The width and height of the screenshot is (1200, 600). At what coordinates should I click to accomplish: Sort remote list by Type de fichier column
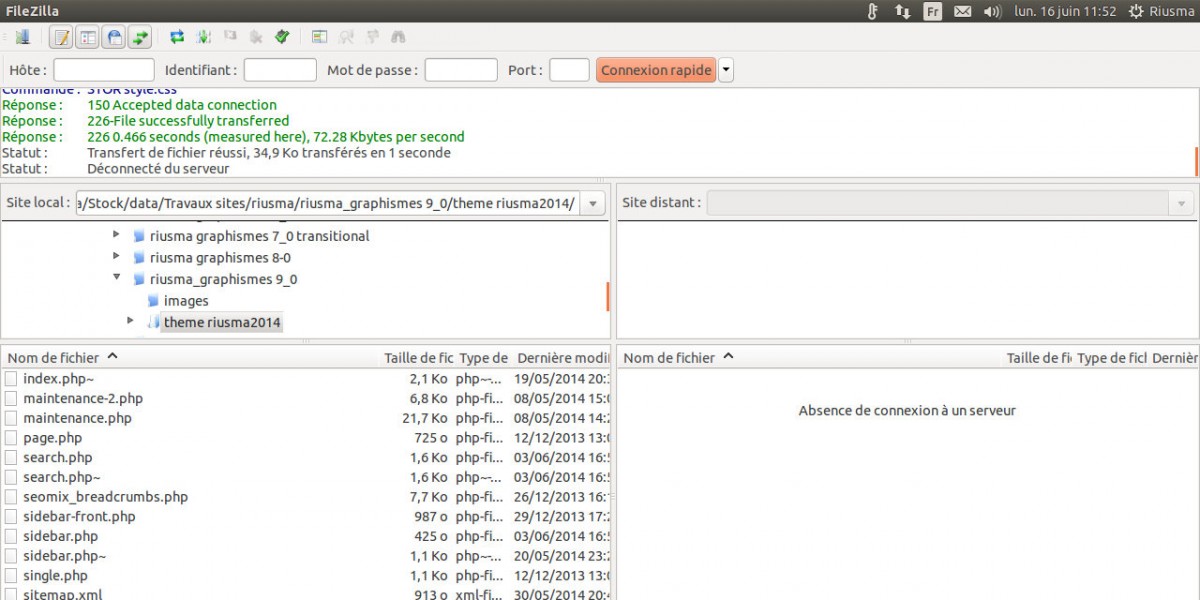[x=1111, y=357]
